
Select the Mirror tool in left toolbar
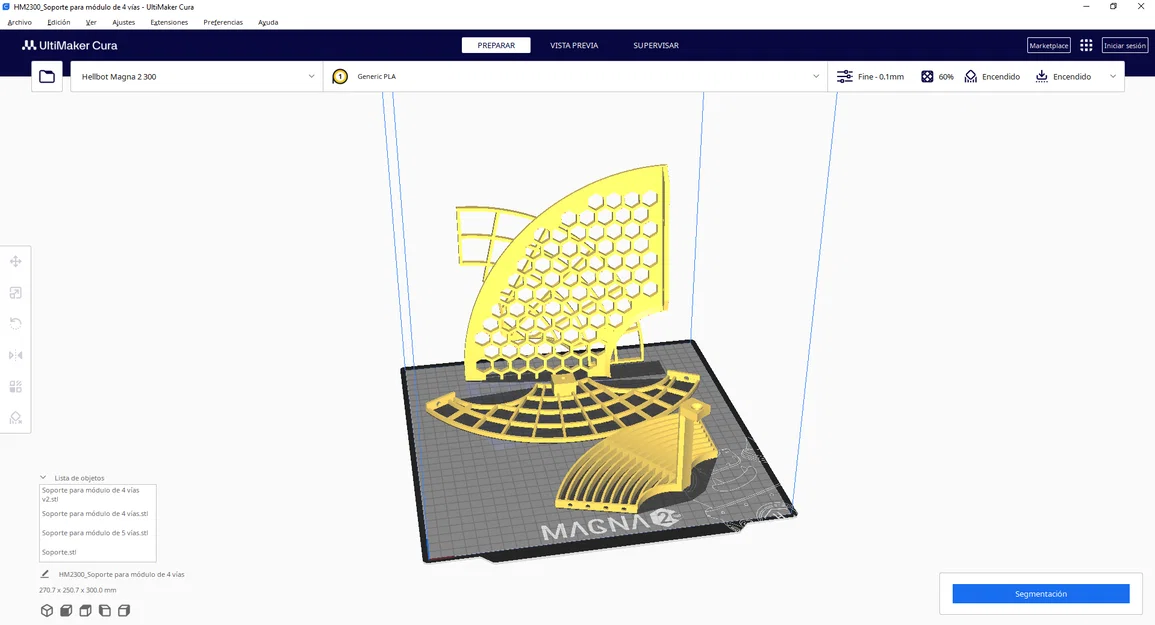[15, 355]
